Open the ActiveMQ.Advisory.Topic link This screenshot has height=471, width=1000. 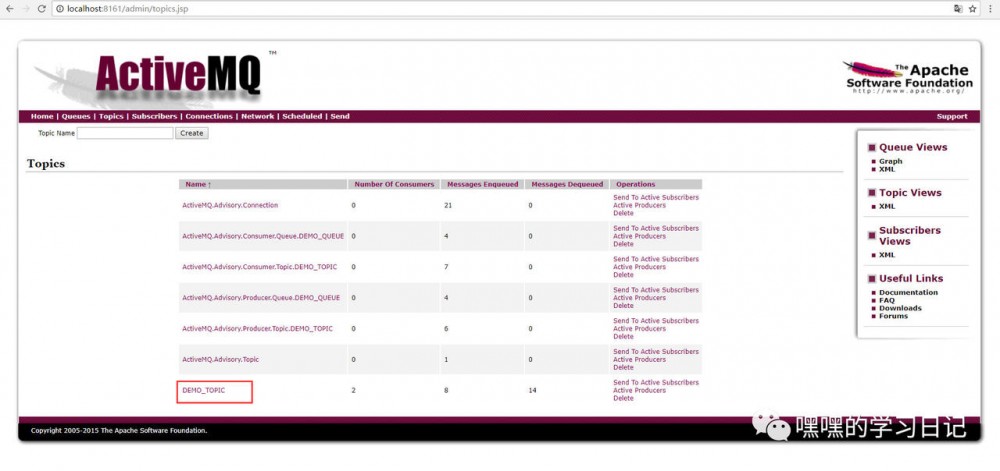[221, 359]
